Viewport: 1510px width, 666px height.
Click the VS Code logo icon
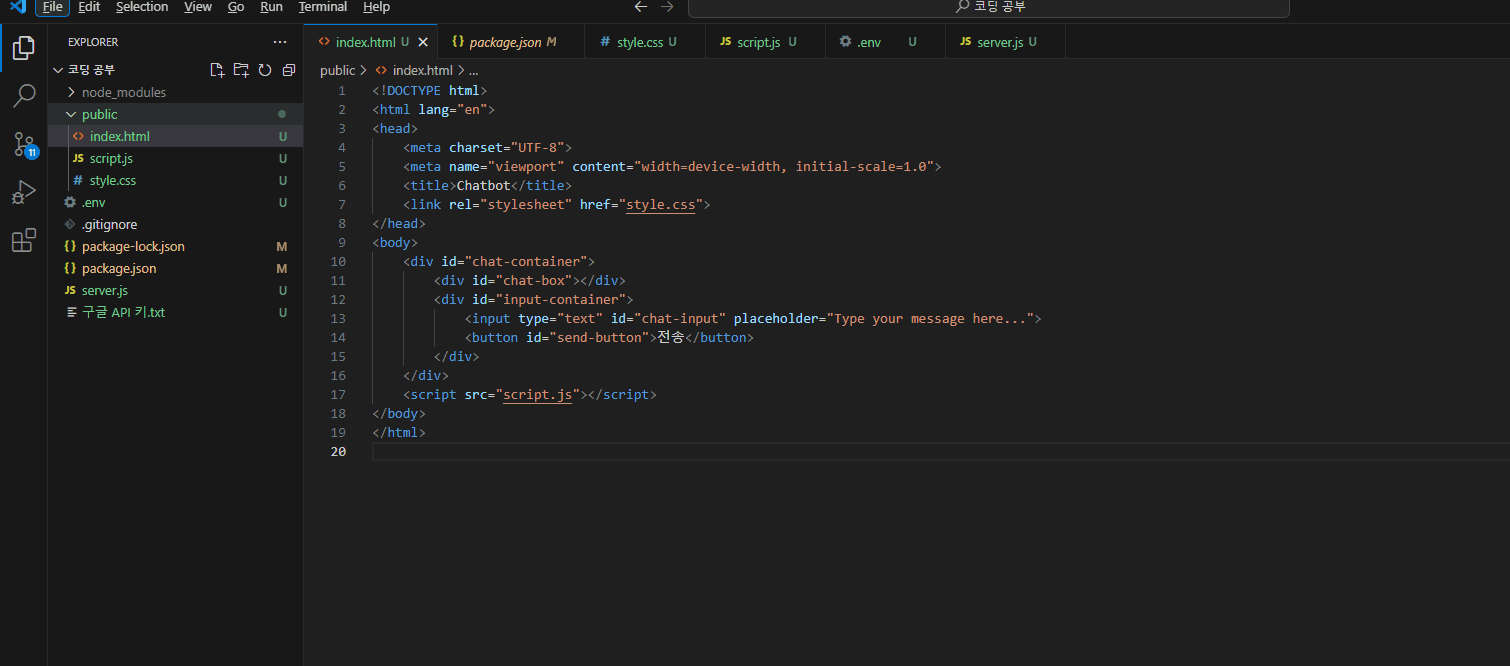tap(17, 7)
